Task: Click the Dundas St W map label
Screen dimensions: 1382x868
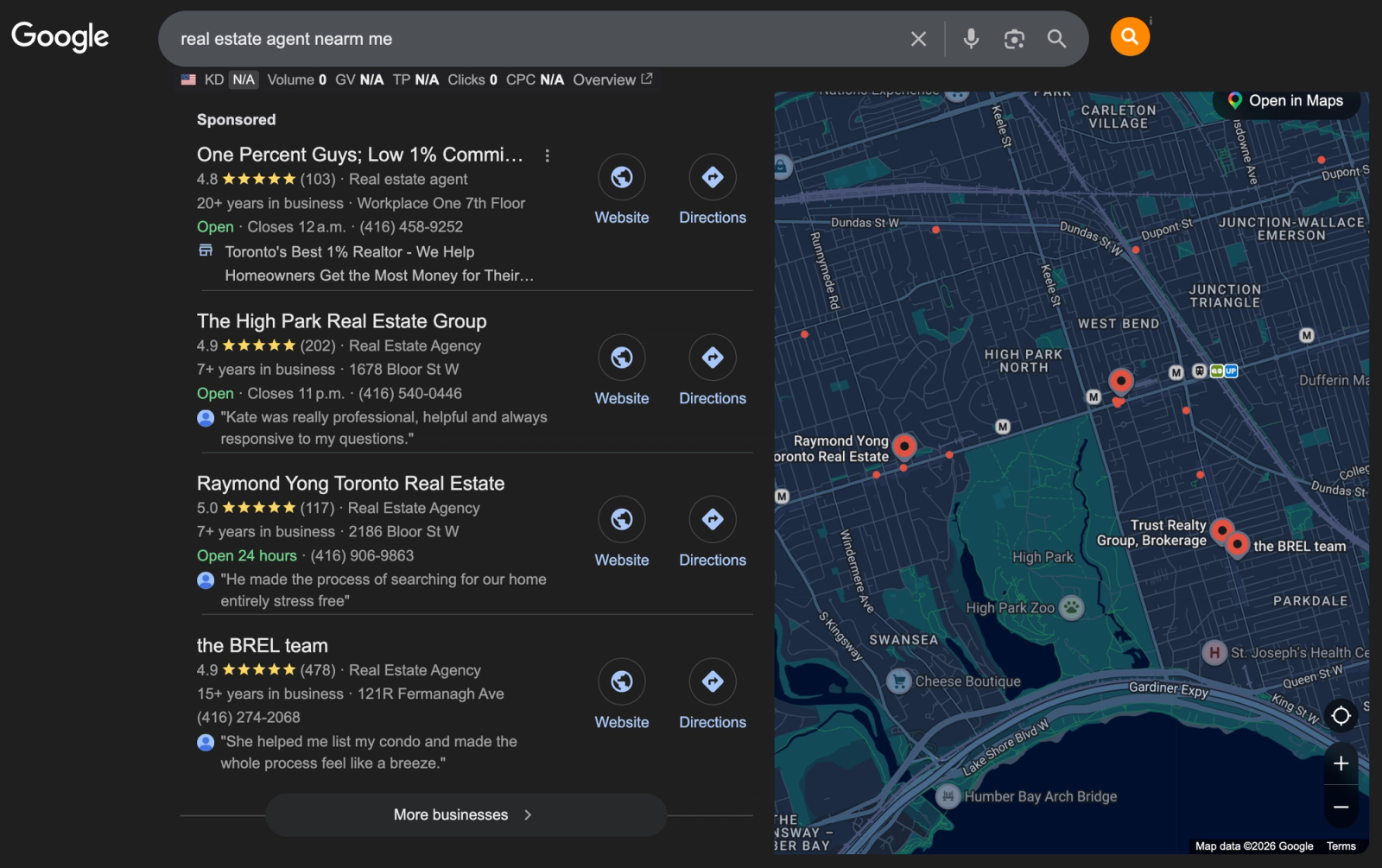Action: pyautogui.click(x=865, y=223)
